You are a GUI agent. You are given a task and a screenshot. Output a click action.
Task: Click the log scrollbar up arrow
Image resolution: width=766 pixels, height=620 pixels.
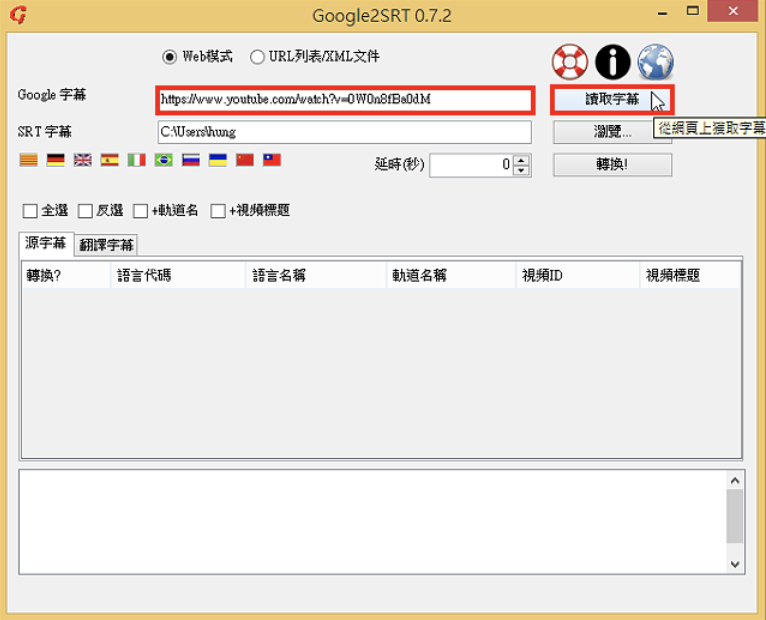tap(735, 481)
